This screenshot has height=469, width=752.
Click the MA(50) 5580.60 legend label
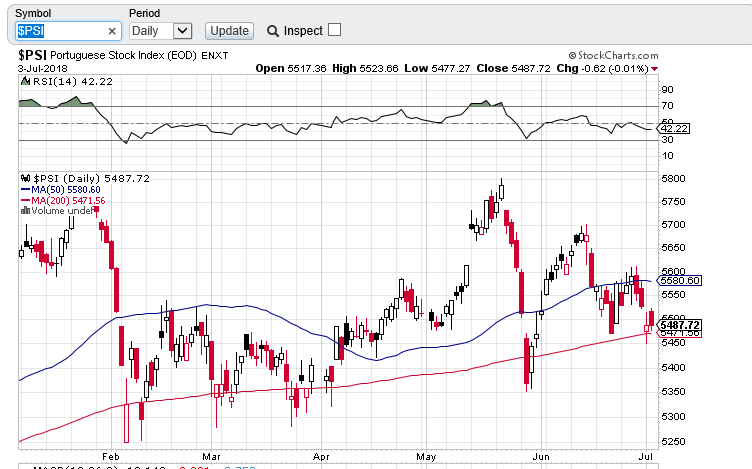[x=66, y=189]
